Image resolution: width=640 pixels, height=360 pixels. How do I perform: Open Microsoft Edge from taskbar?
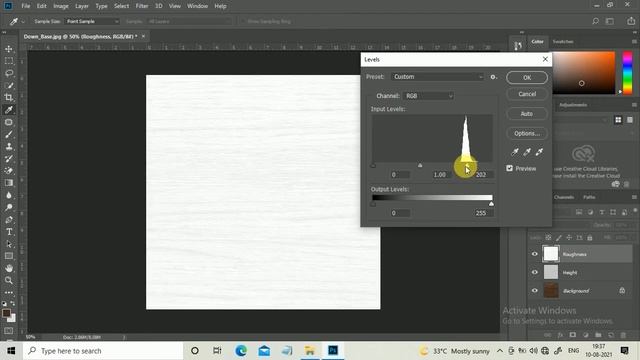click(241, 351)
